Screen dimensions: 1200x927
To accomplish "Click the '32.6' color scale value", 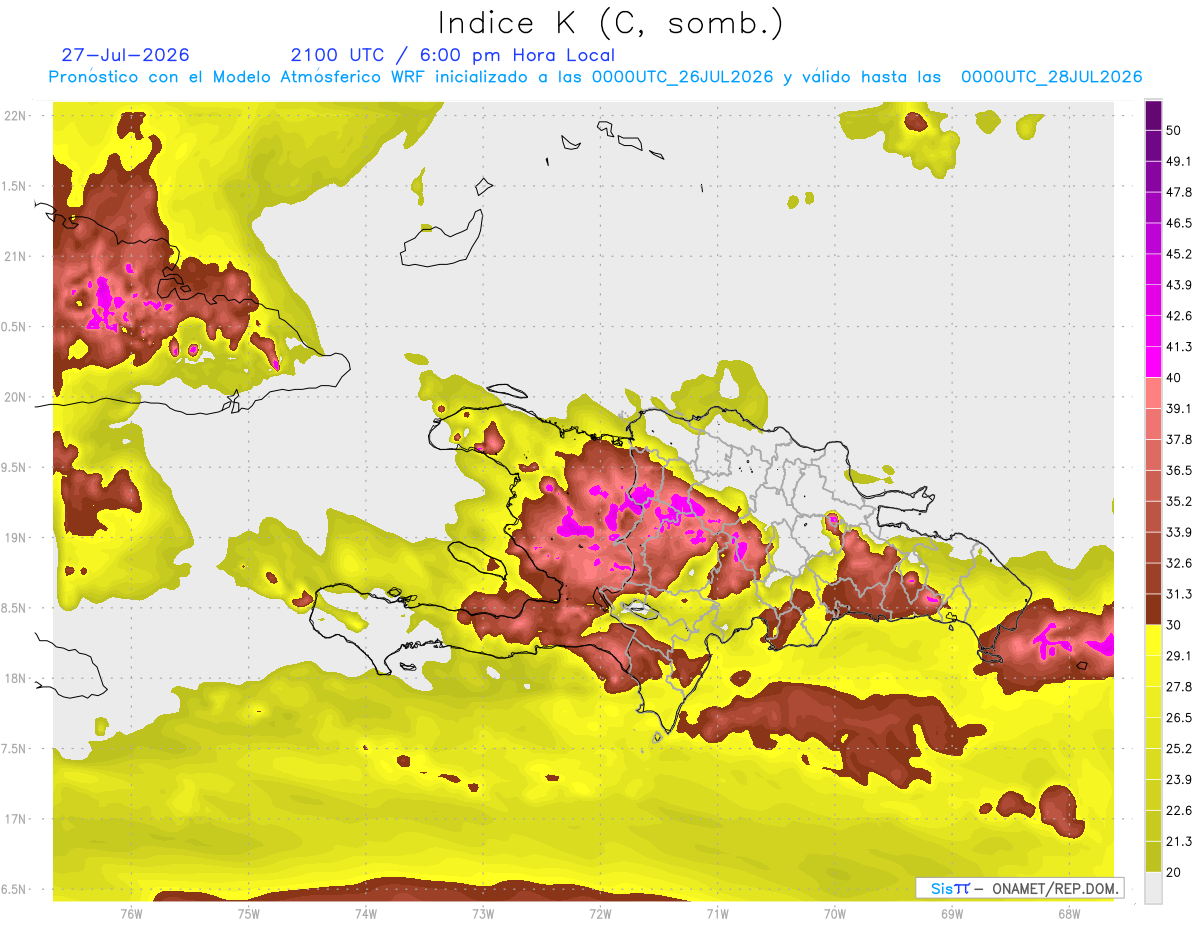I will [x=1179, y=563].
